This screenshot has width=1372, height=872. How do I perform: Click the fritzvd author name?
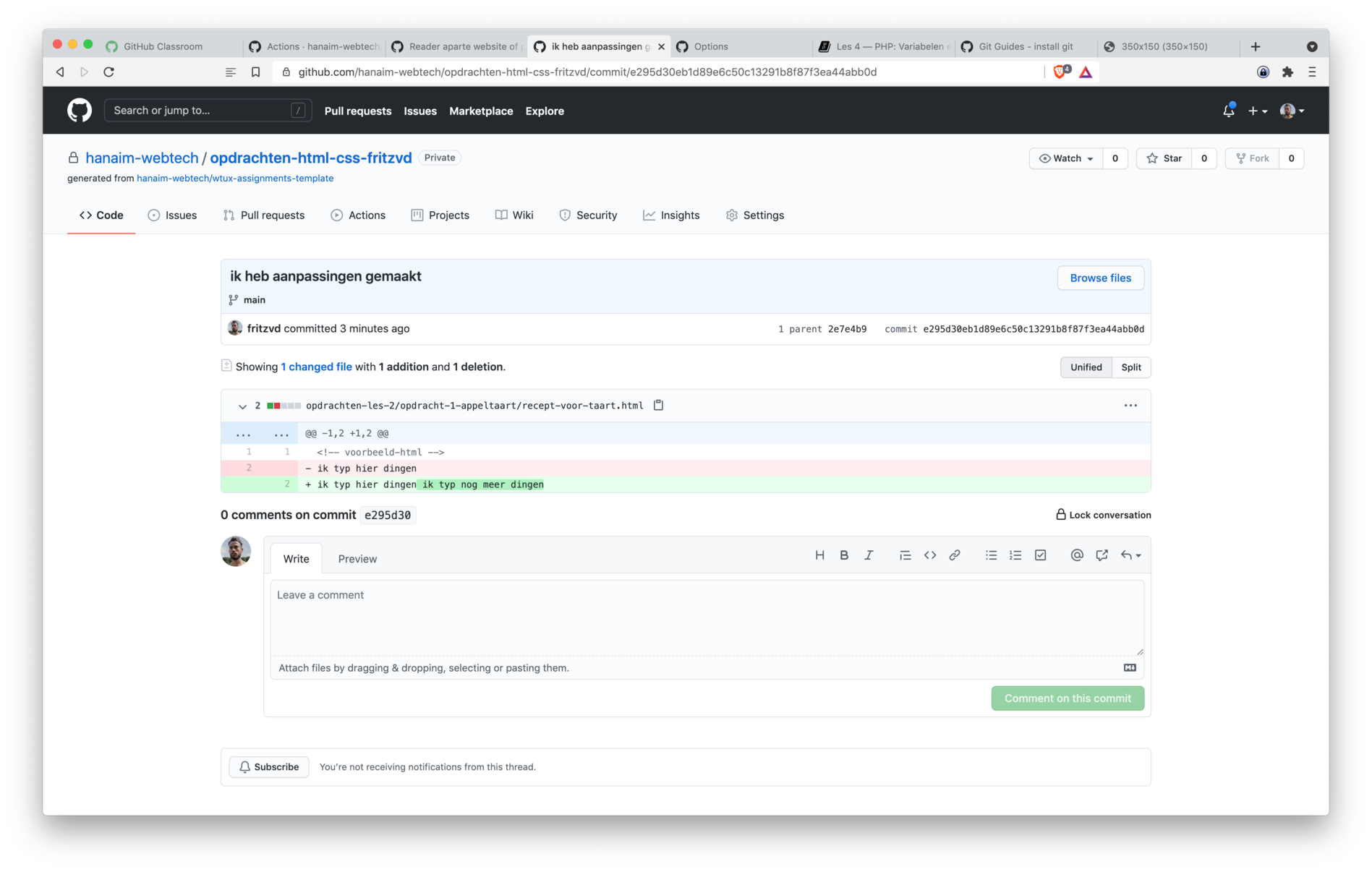click(x=263, y=328)
